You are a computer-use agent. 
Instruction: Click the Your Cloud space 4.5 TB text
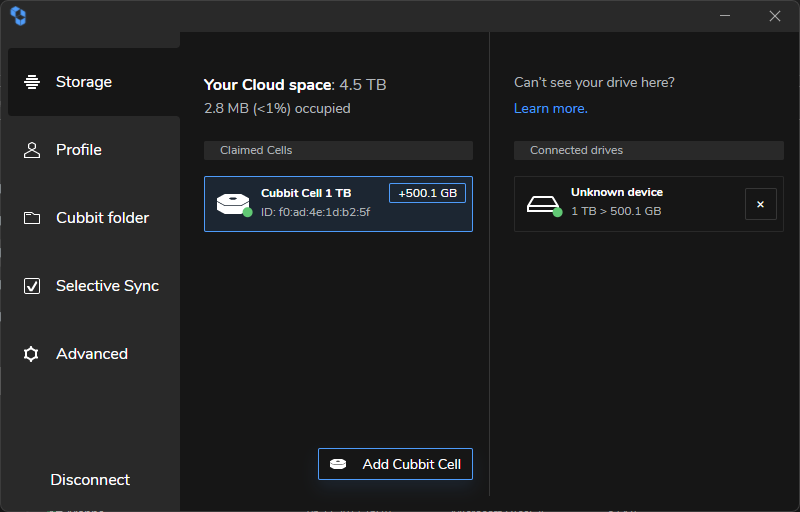point(295,85)
